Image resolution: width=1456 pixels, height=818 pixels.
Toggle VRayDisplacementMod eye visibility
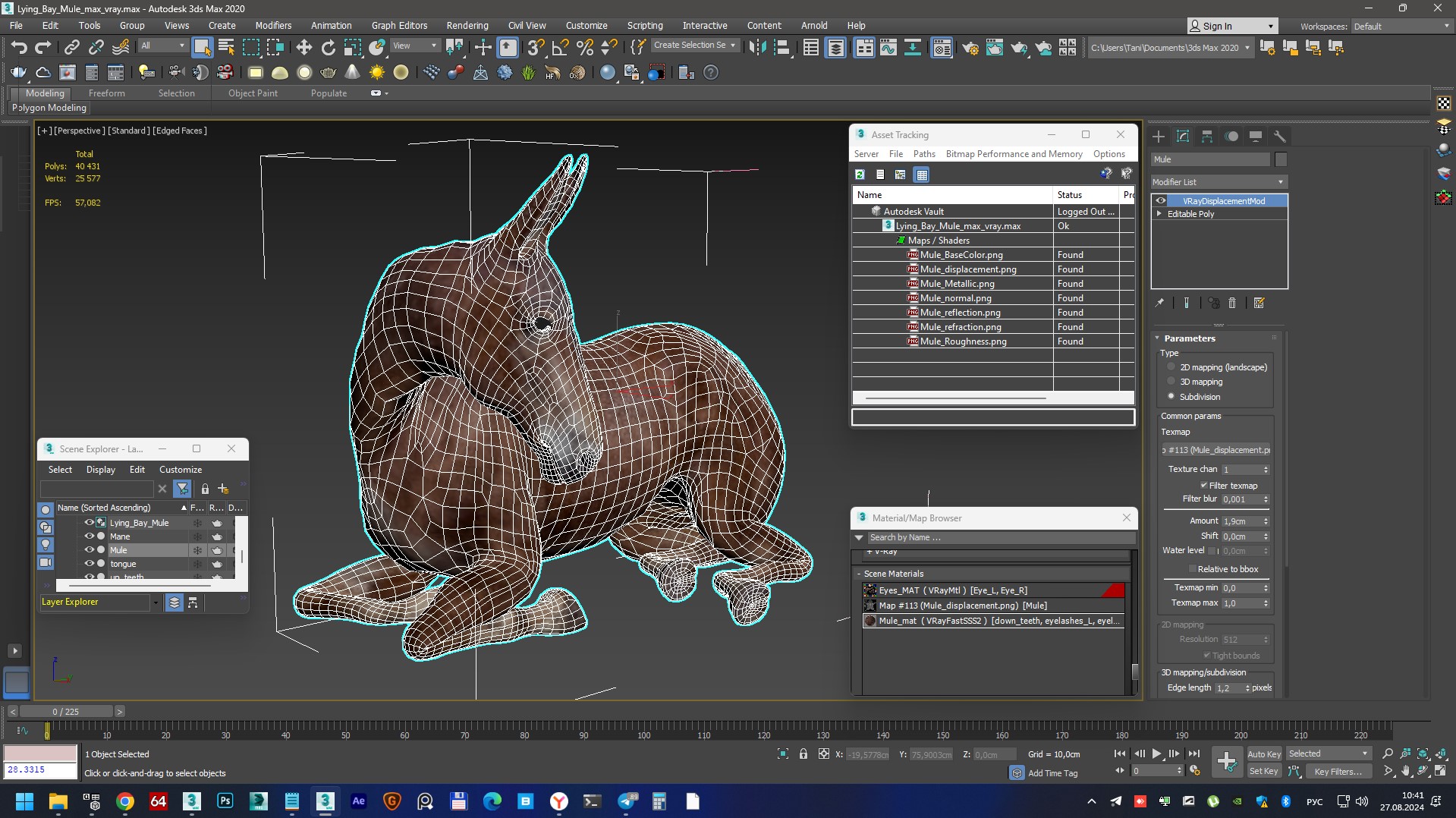click(1161, 201)
